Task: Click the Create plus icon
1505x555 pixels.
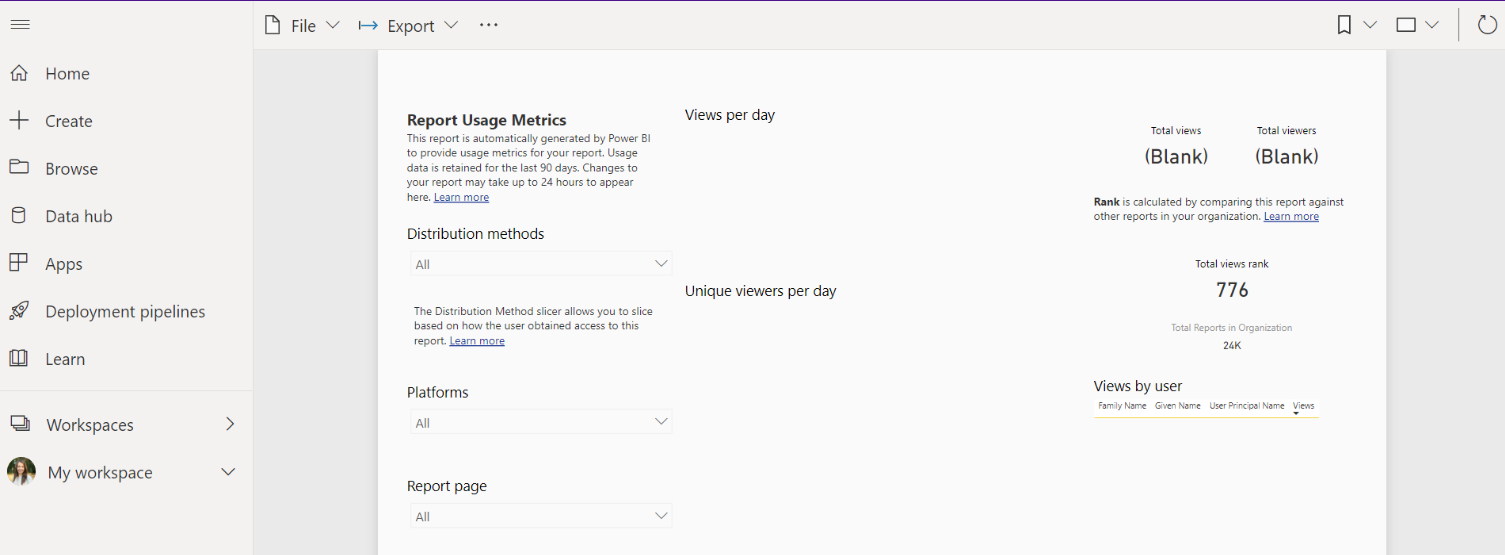Action: tap(19, 120)
